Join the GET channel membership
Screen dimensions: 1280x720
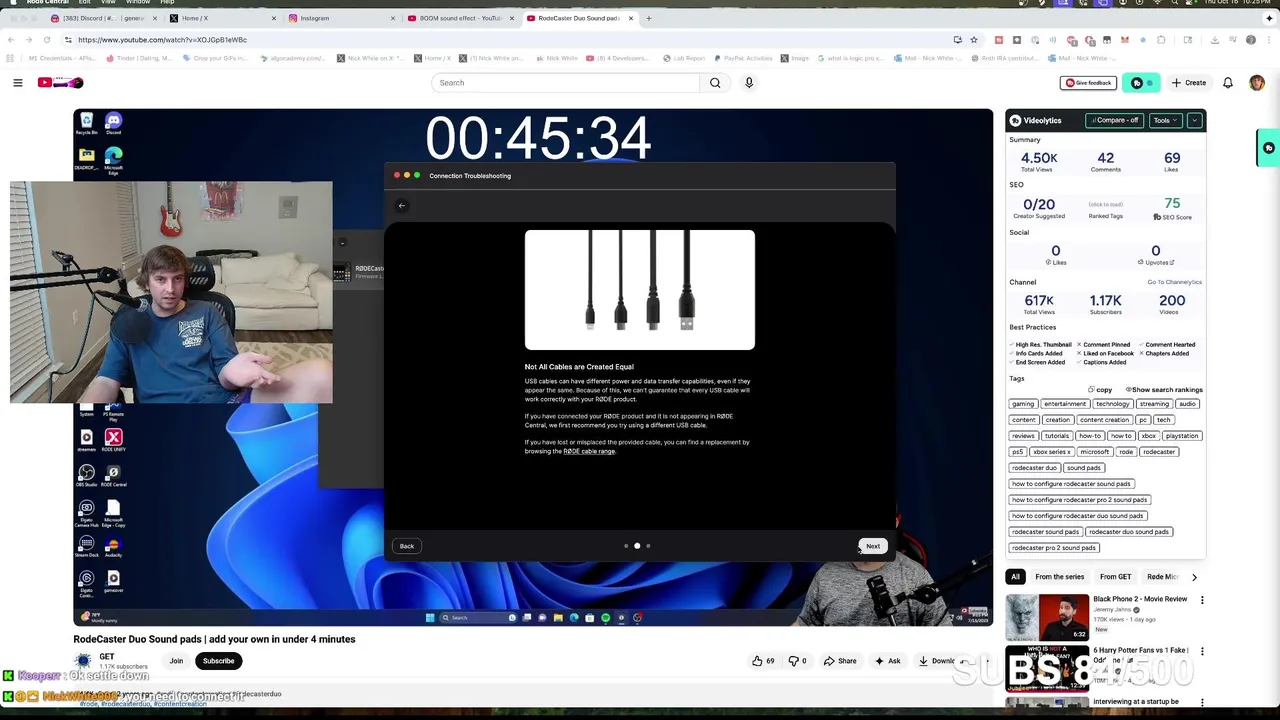pyautogui.click(x=176, y=660)
